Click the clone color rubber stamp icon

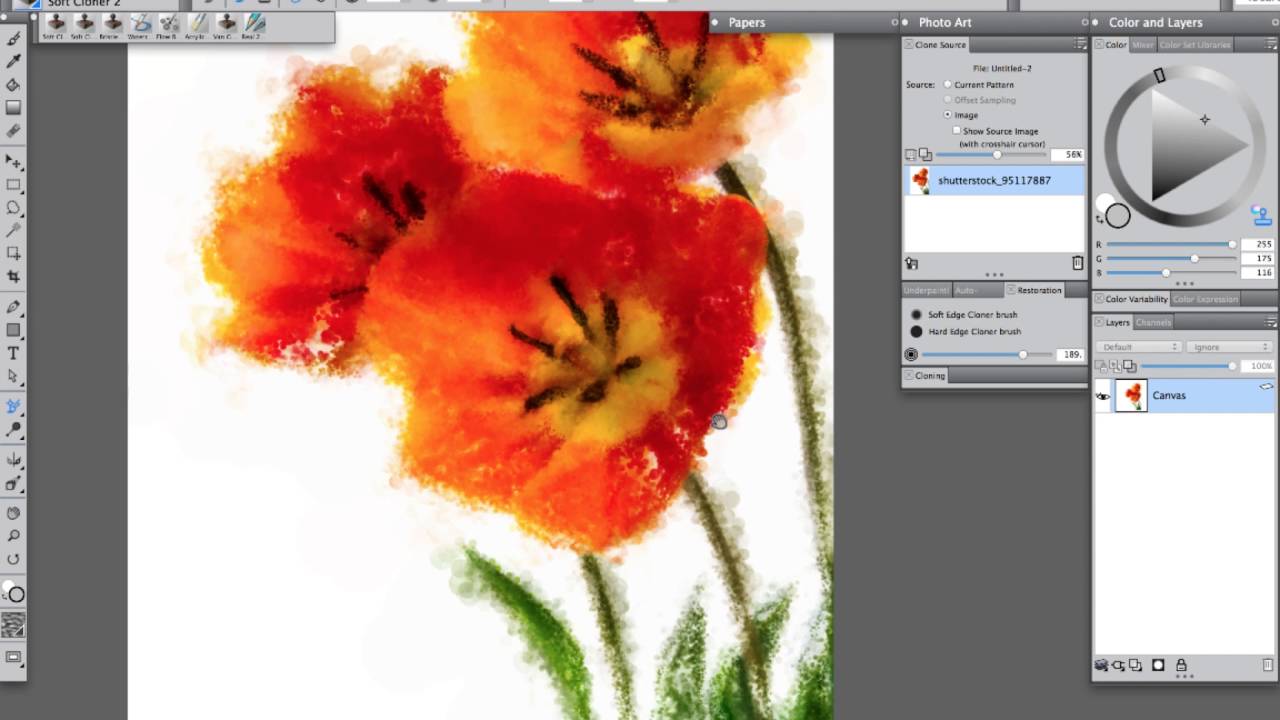(1261, 215)
